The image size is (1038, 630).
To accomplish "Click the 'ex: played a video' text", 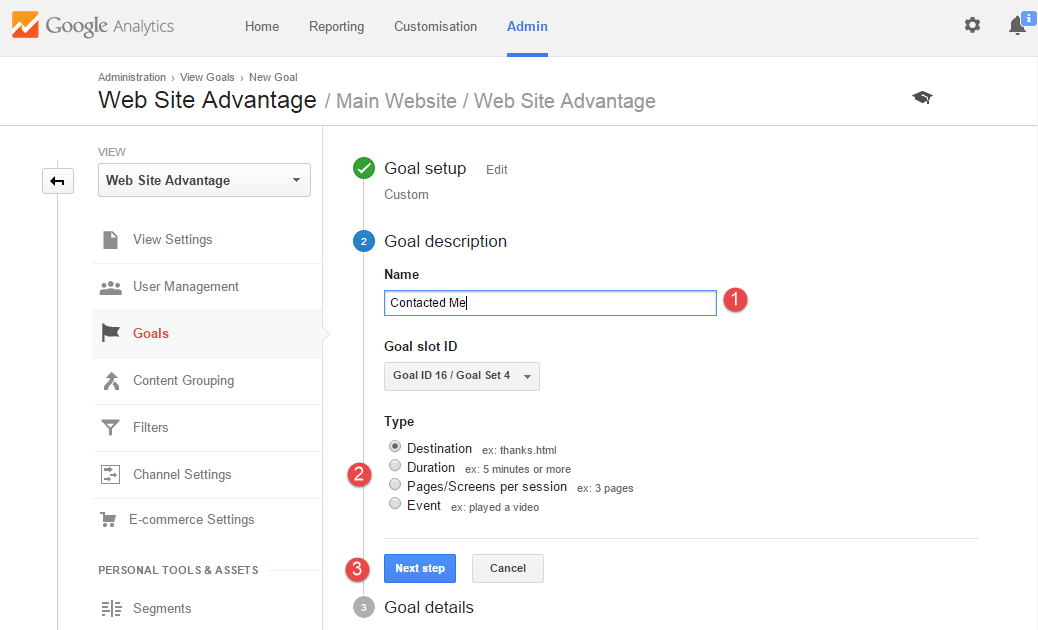I will [495, 508].
